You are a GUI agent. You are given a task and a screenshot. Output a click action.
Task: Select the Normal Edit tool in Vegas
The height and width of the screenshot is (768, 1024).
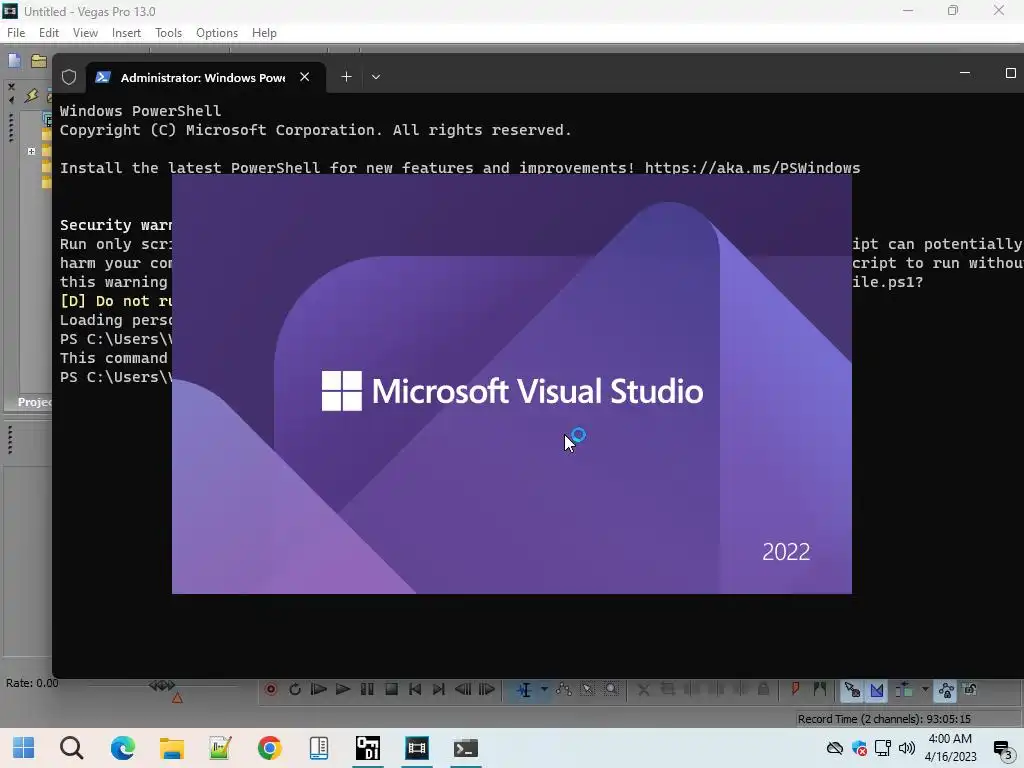(524, 690)
